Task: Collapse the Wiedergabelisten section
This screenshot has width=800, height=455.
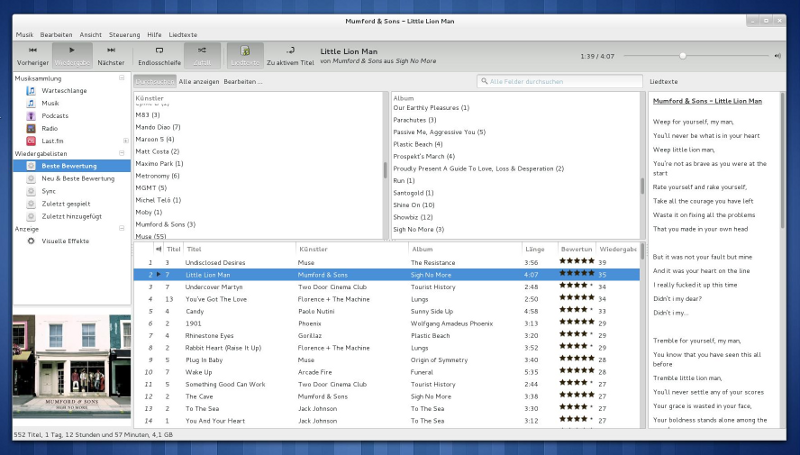Action: [x=121, y=153]
